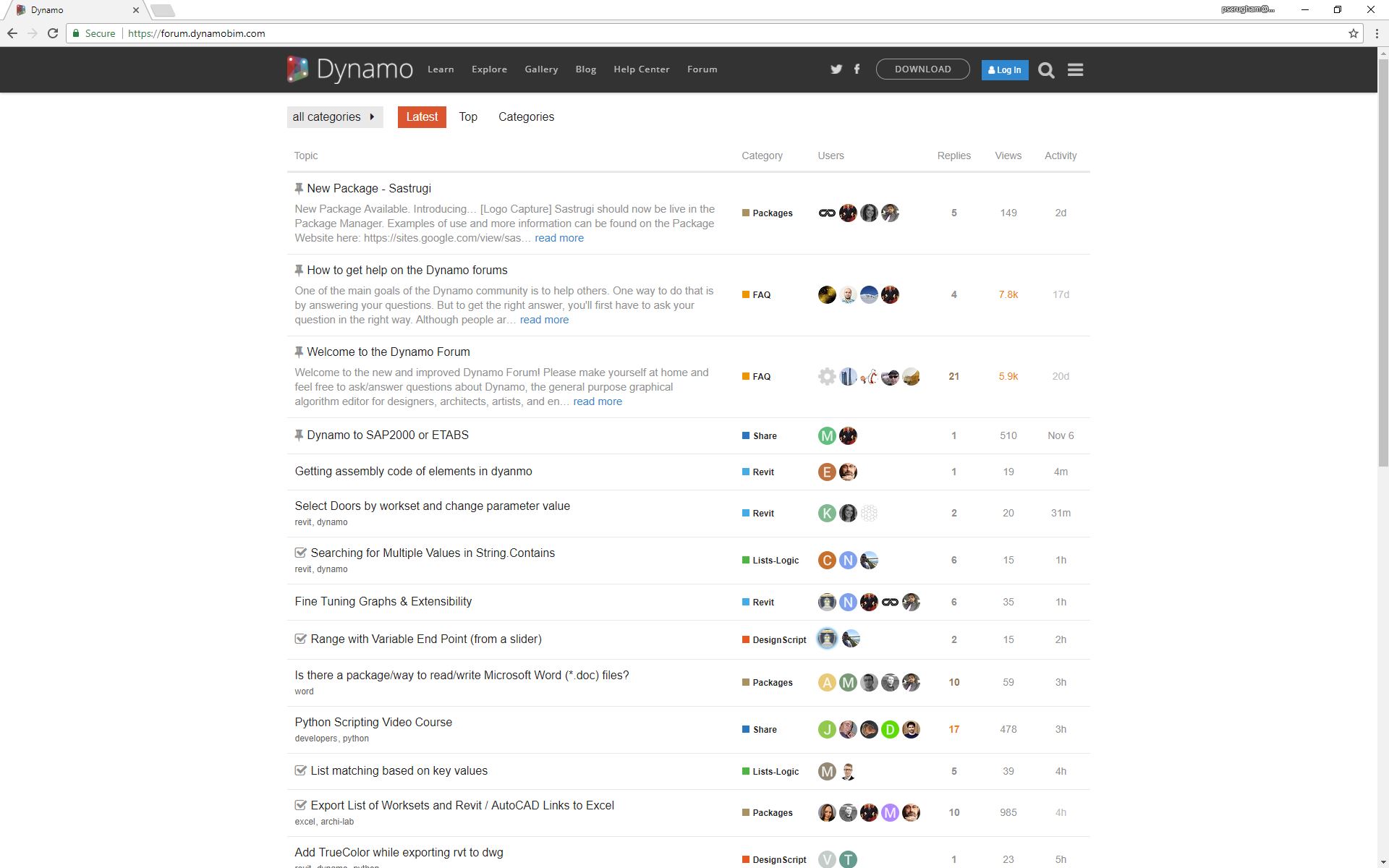
Task: Click Packages category on Sastrugi row
Action: pos(768,213)
